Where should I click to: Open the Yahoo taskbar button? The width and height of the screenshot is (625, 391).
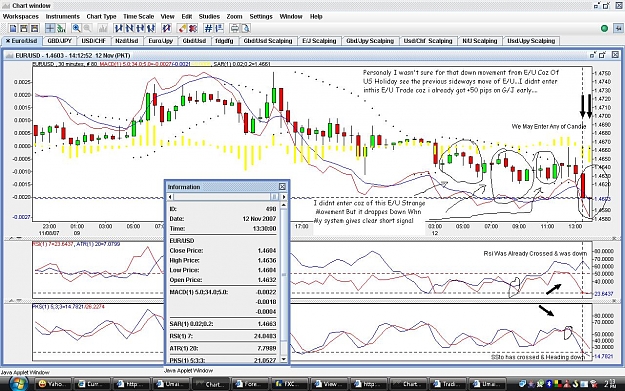[x=53, y=384]
